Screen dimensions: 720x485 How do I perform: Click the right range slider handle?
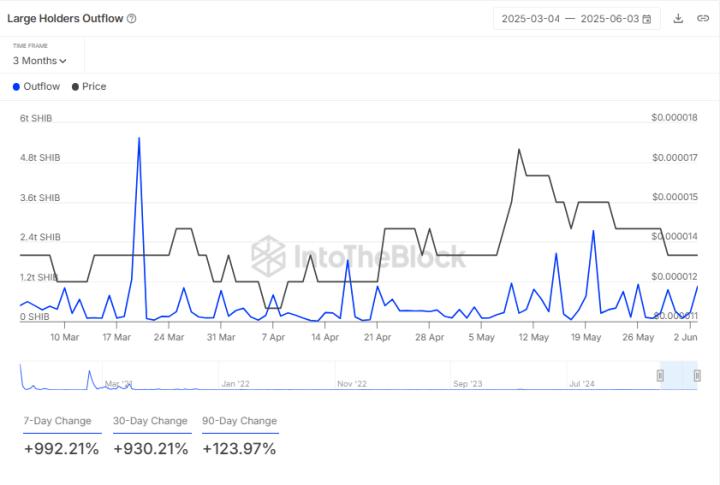697,375
